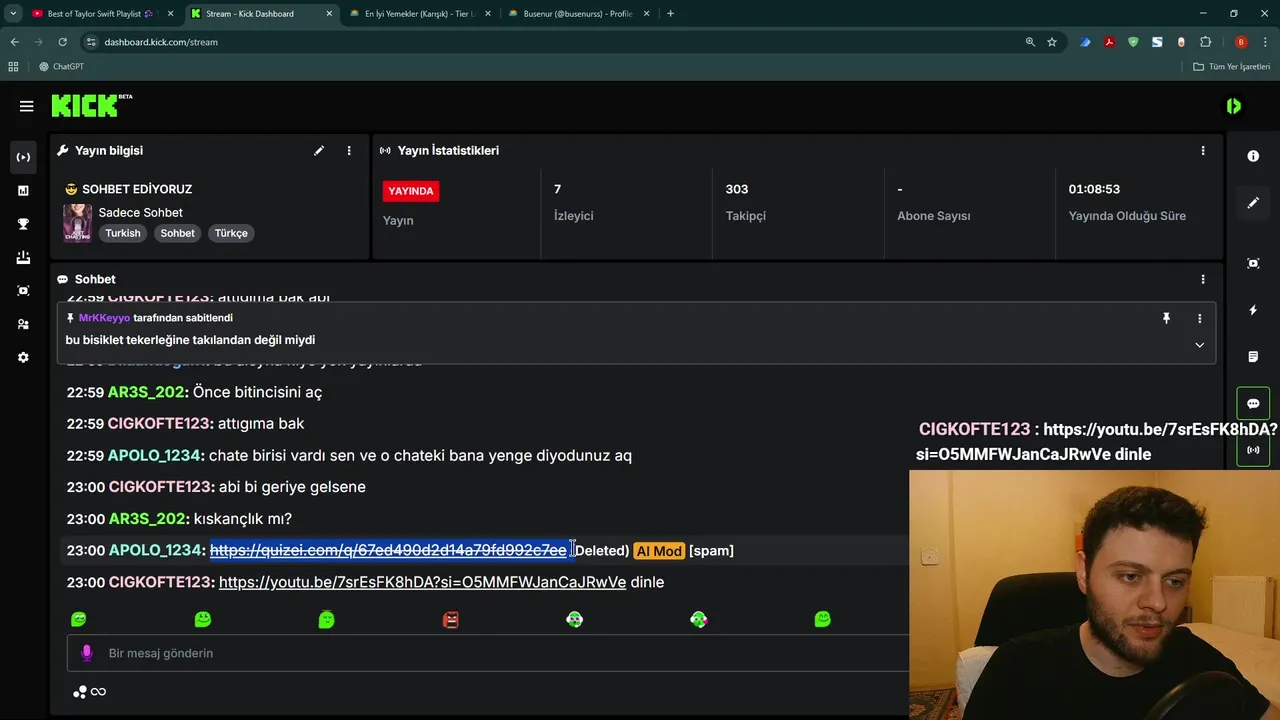Click the KICK beta logo
Screen dimensions: 1280x720
tap(91, 105)
